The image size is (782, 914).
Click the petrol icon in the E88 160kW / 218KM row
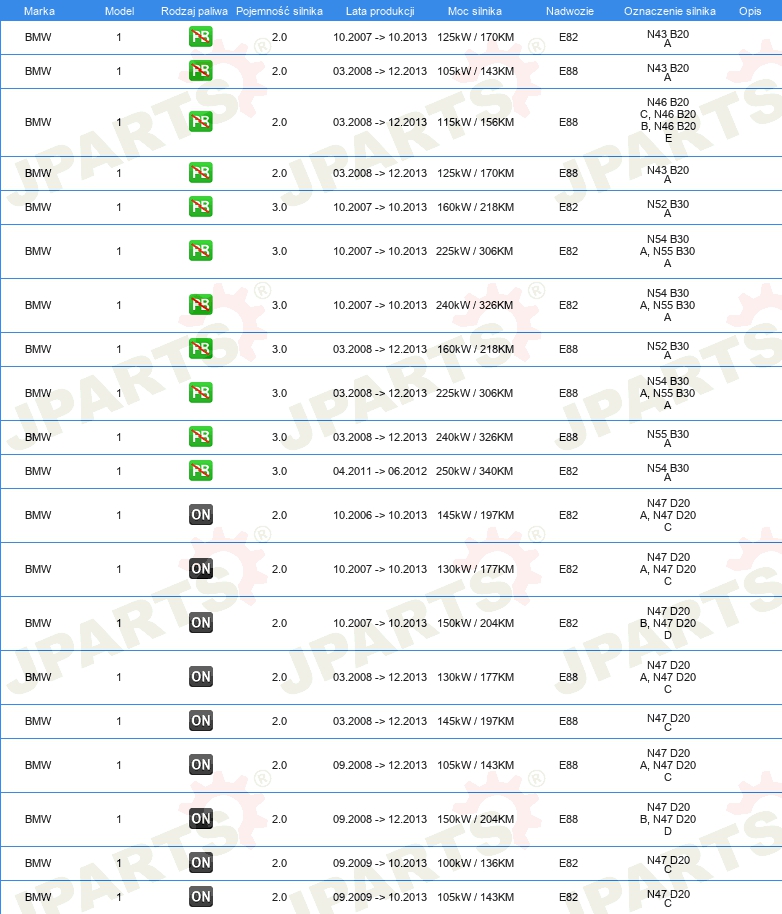200,349
